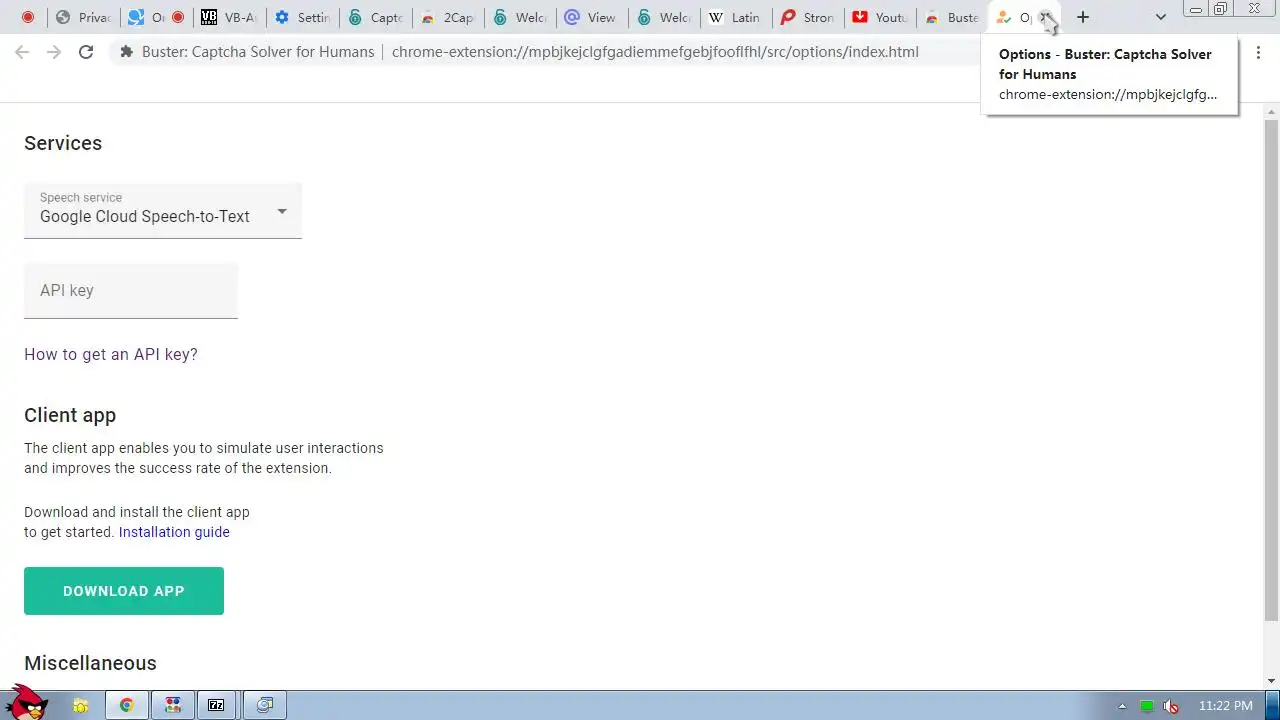Click the green system tray icon
The height and width of the screenshot is (720, 1280).
[1147, 706]
